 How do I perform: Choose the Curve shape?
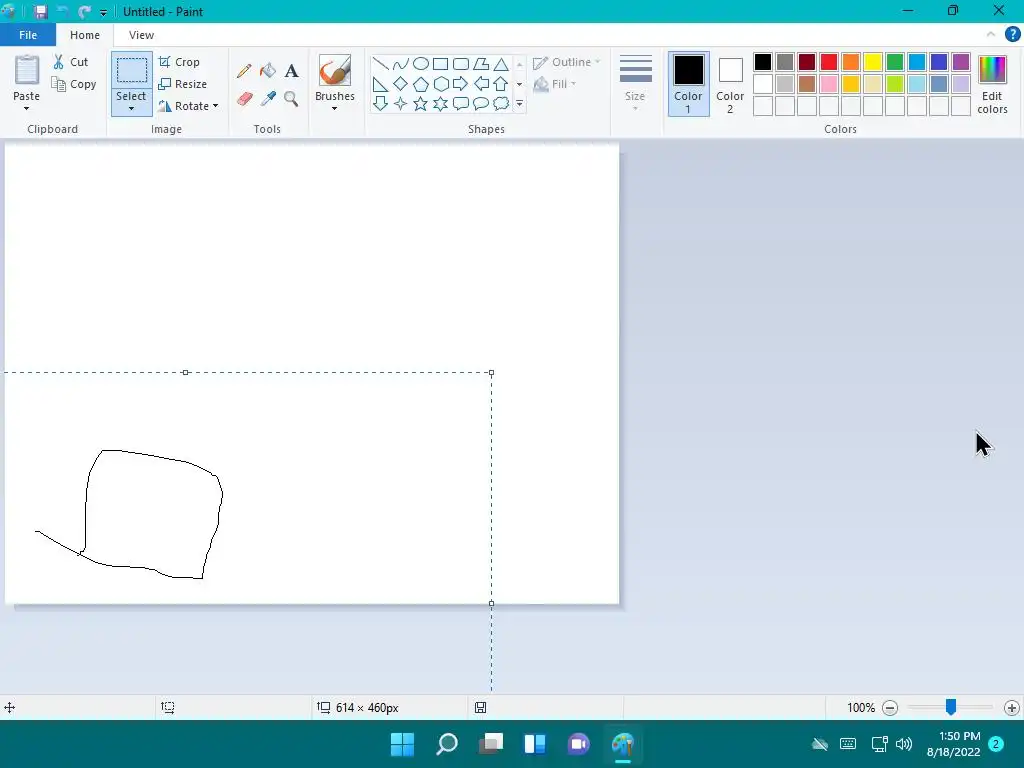400,63
